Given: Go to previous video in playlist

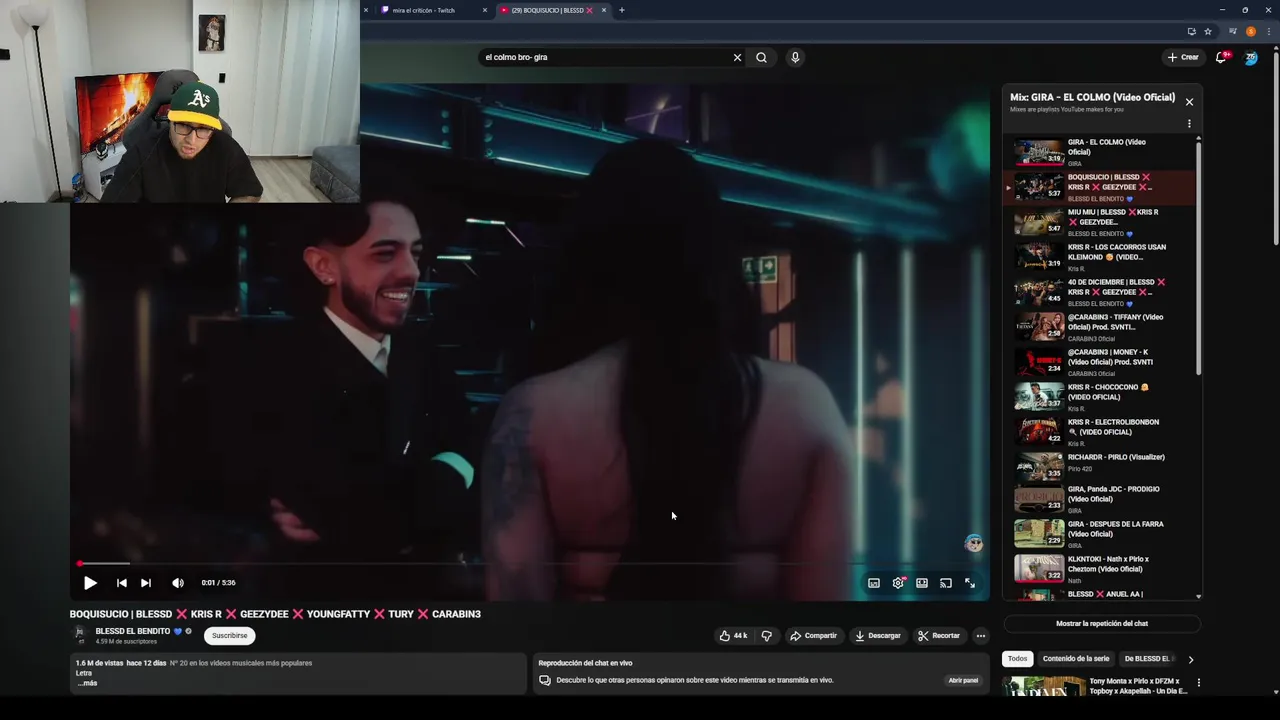Looking at the screenshot, I should [121, 583].
